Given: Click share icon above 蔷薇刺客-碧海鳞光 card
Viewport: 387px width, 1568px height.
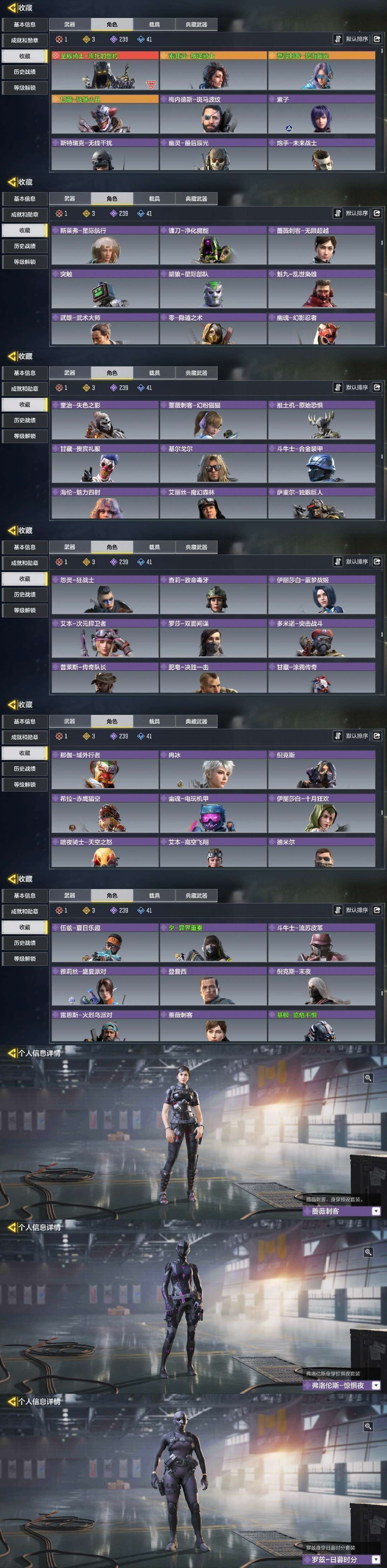Looking at the screenshot, I should (x=377, y=39).
